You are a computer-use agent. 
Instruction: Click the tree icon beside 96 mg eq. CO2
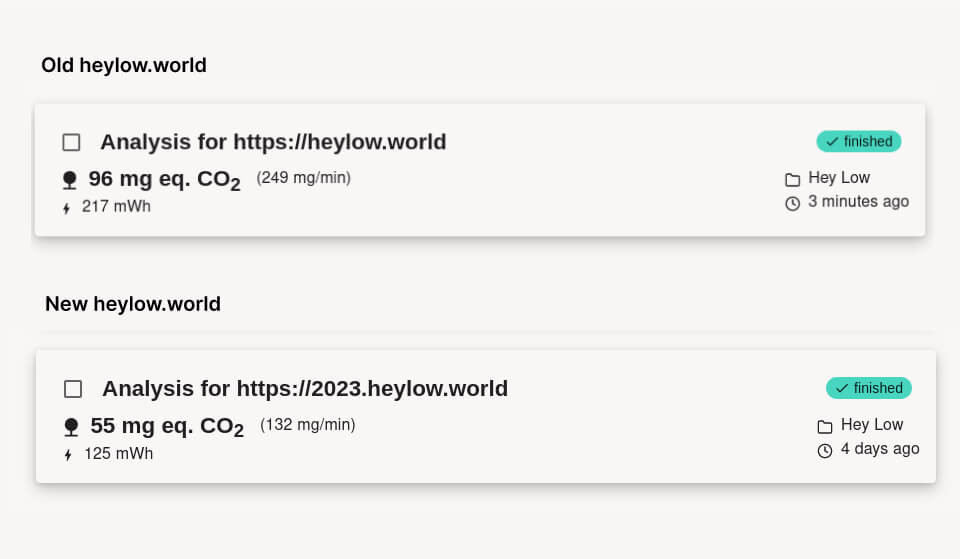coord(69,180)
